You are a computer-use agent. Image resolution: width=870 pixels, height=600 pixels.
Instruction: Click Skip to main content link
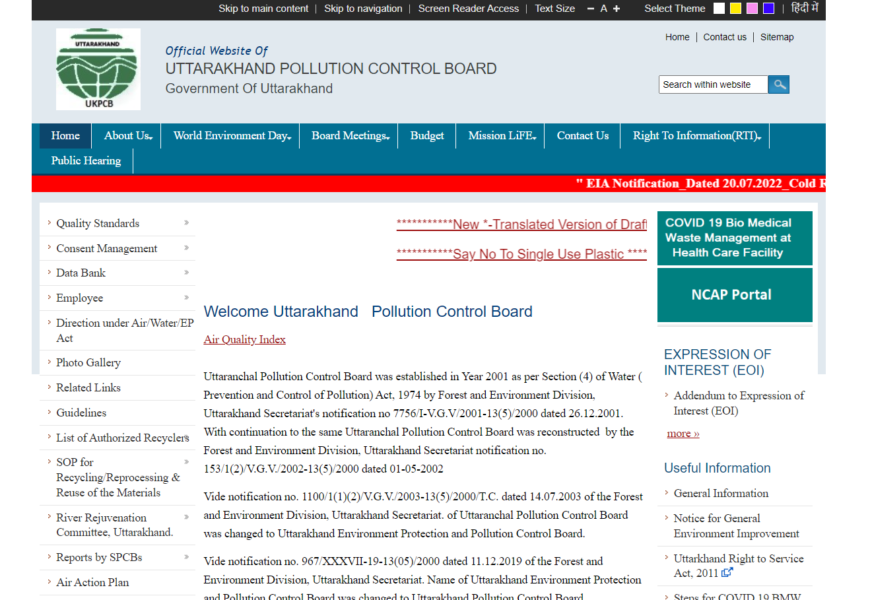point(263,8)
